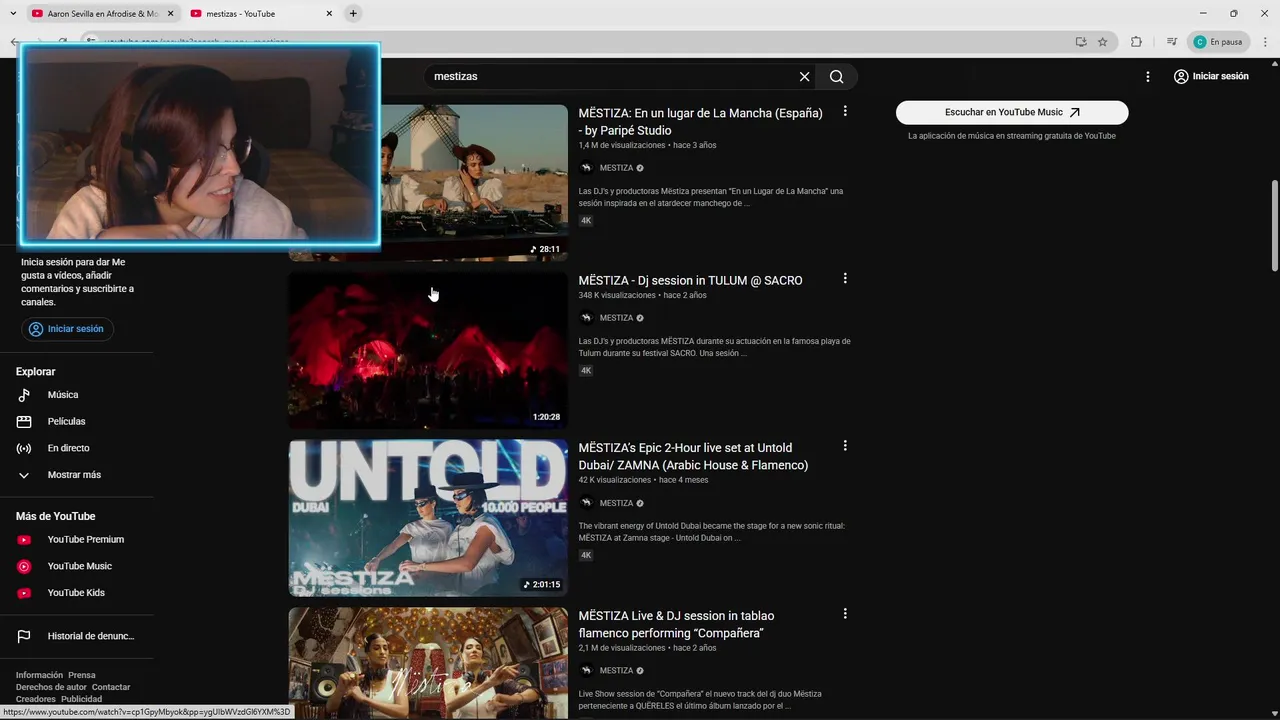Open browser extensions puzzle icon

(1136, 42)
